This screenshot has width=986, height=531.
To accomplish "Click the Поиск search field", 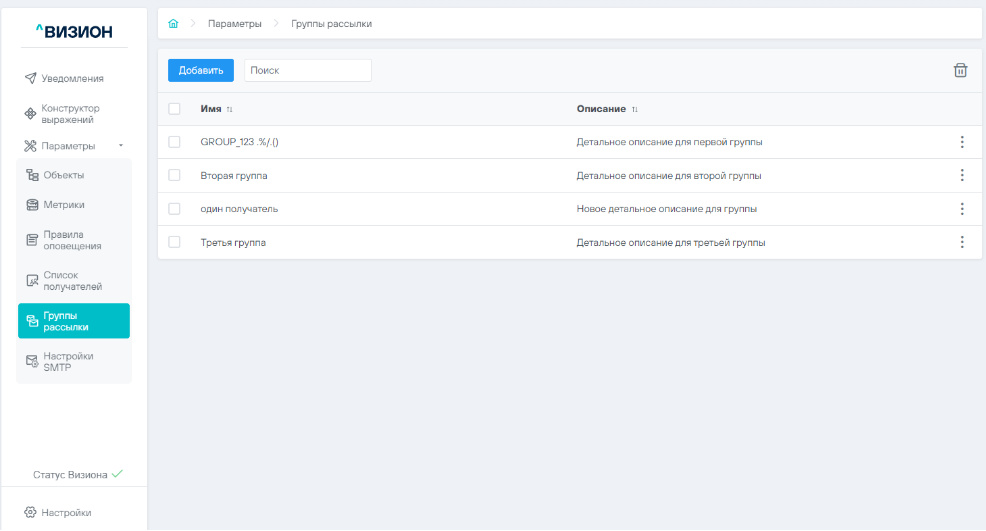I will pos(307,70).
